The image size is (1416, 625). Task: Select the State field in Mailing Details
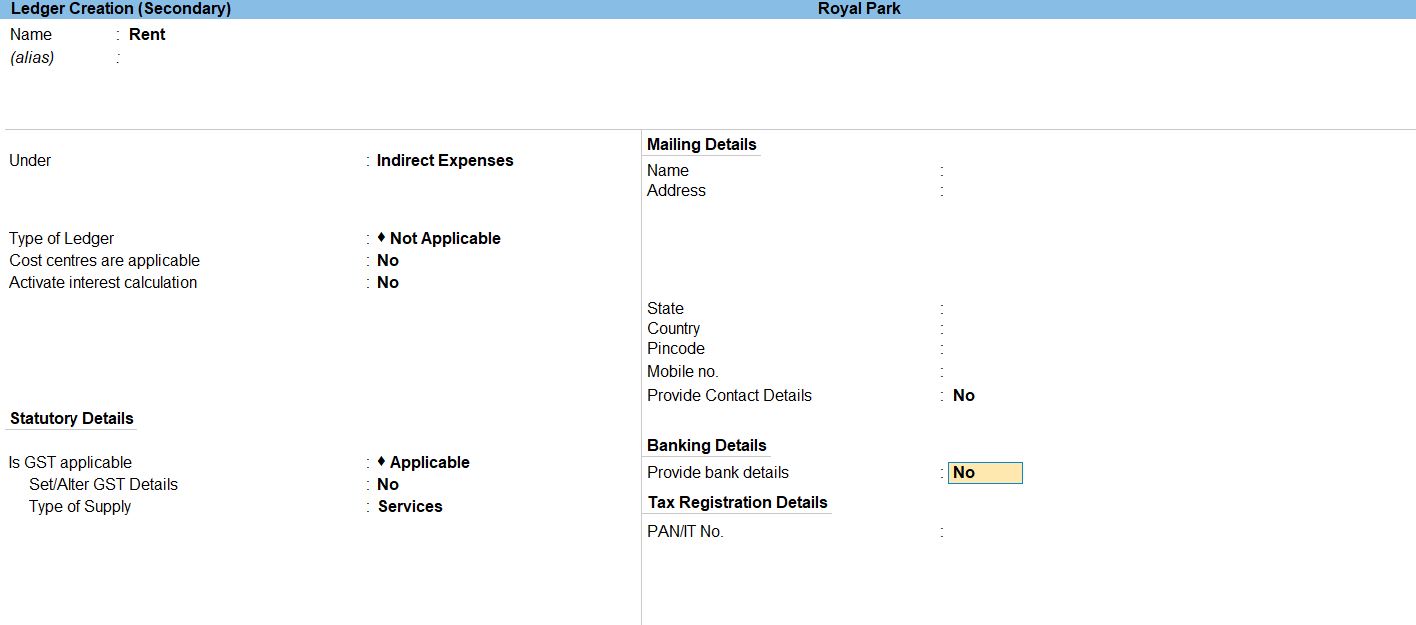(x=1000, y=309)
